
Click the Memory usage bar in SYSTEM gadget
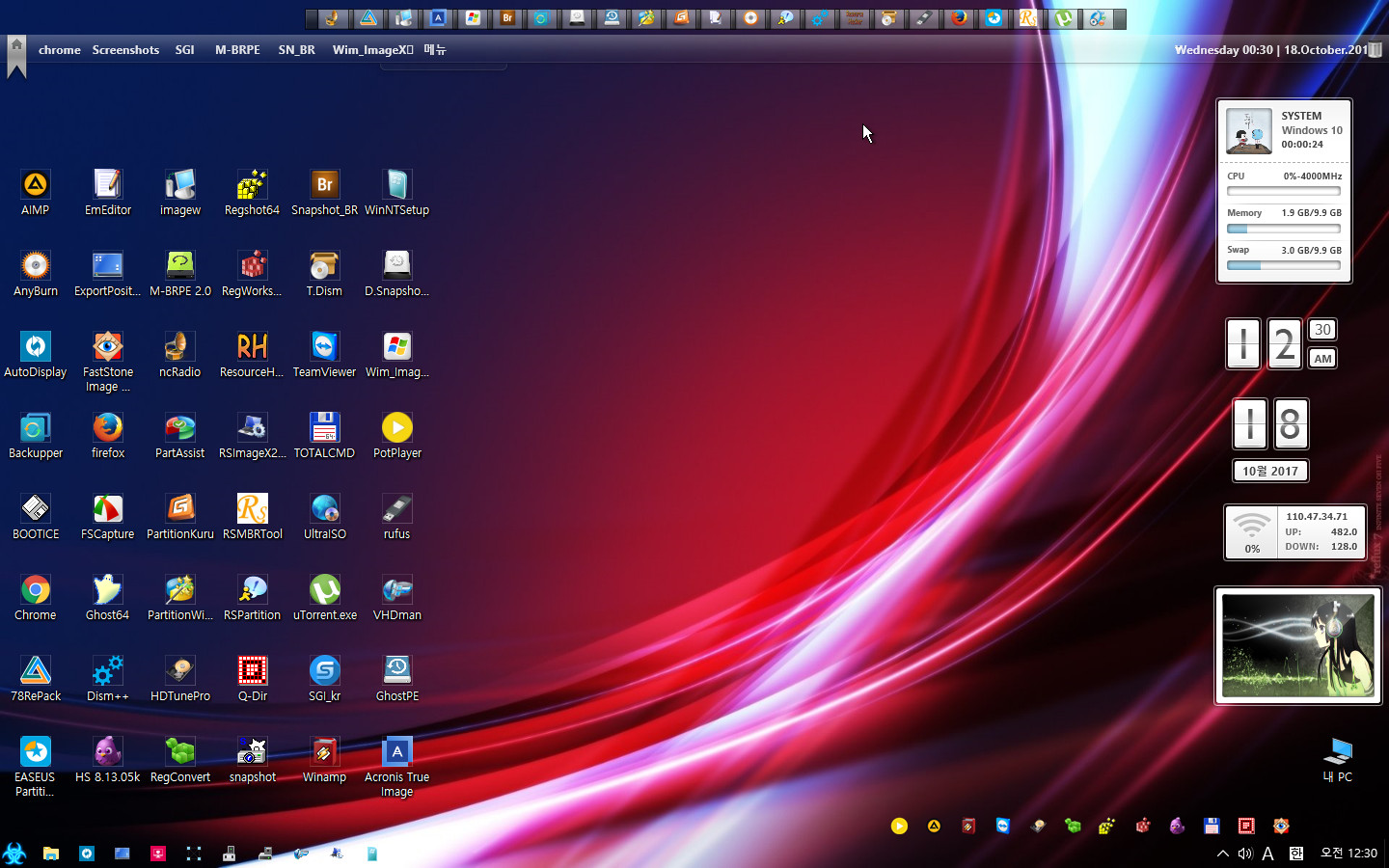click(x=1284, y=229)
